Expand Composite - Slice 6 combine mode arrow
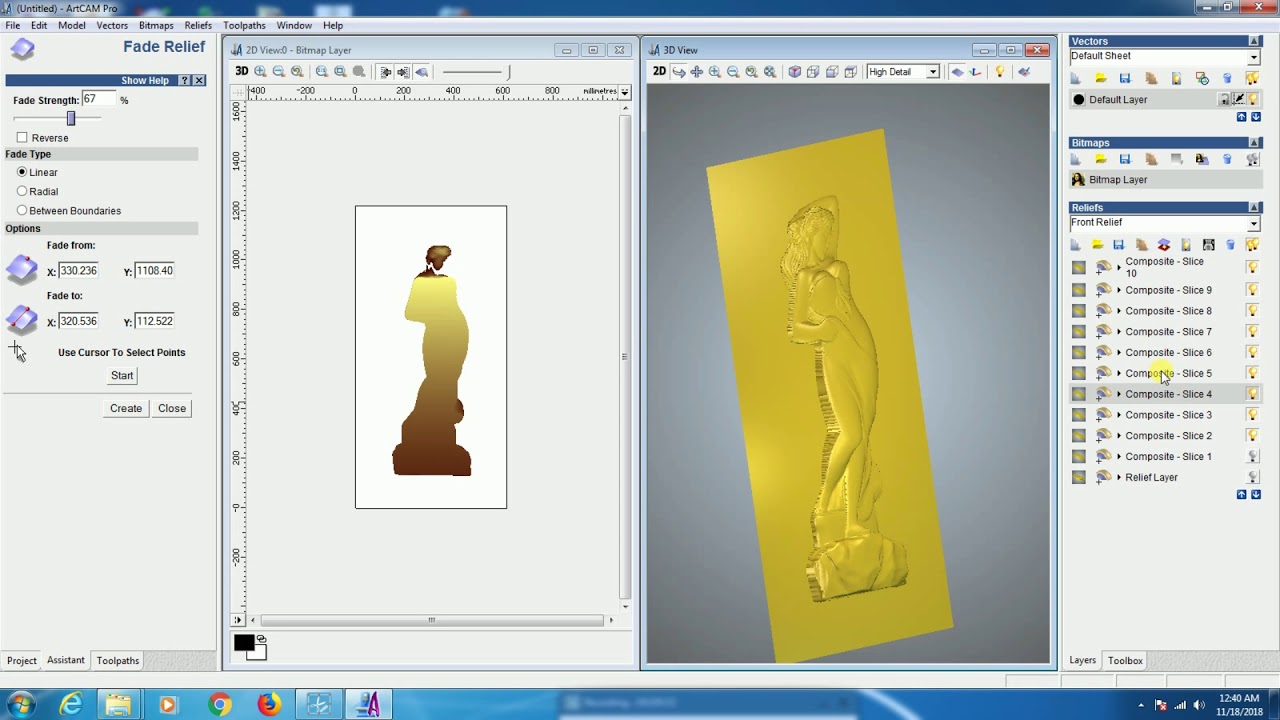The image size is (1280, 720). (1119, 353)
